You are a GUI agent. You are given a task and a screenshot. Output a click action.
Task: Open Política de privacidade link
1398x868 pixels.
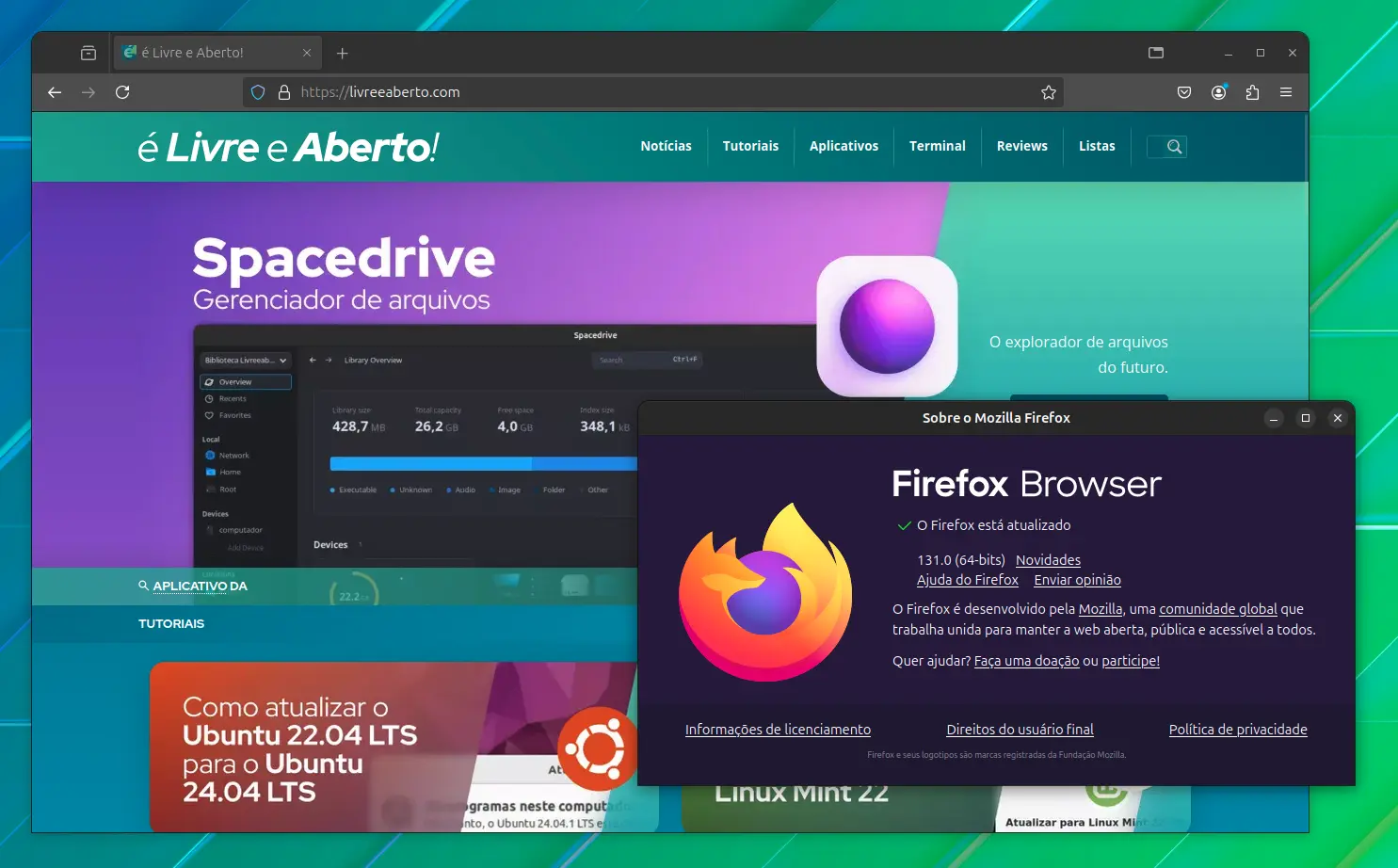click(x=1238, y=730)
